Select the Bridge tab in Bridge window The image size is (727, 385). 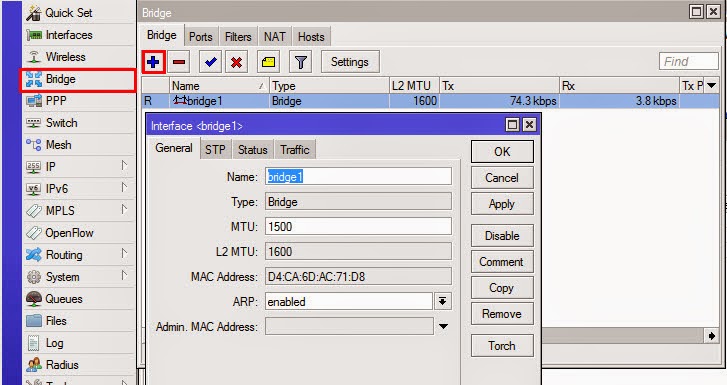162,35
